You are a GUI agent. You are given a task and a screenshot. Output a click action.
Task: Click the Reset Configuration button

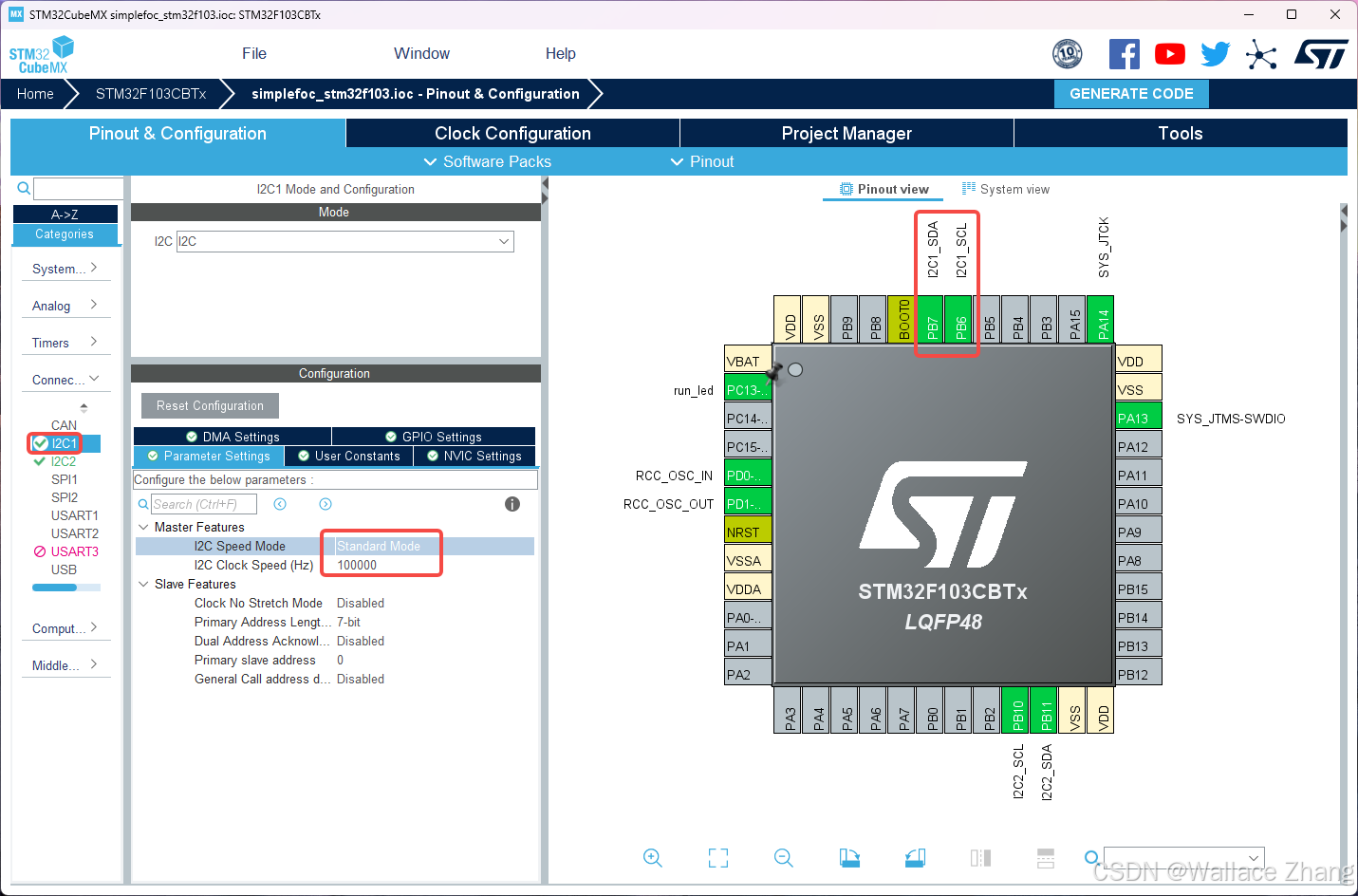(x=209, y=405)
